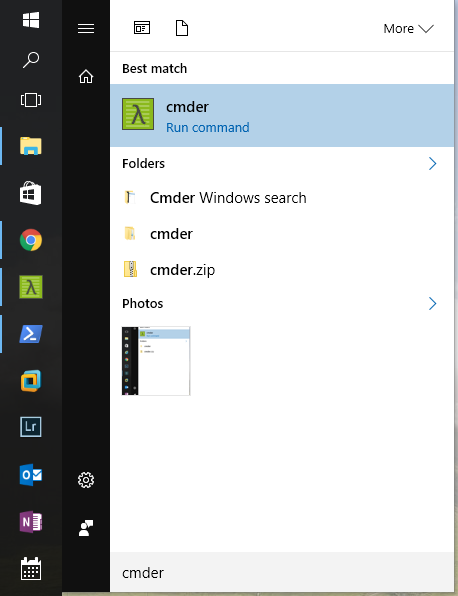Launch Lightroom from the taskbar
Image resolution: width=458 pixels, height=596 pixels.
(x=31, y=427)
